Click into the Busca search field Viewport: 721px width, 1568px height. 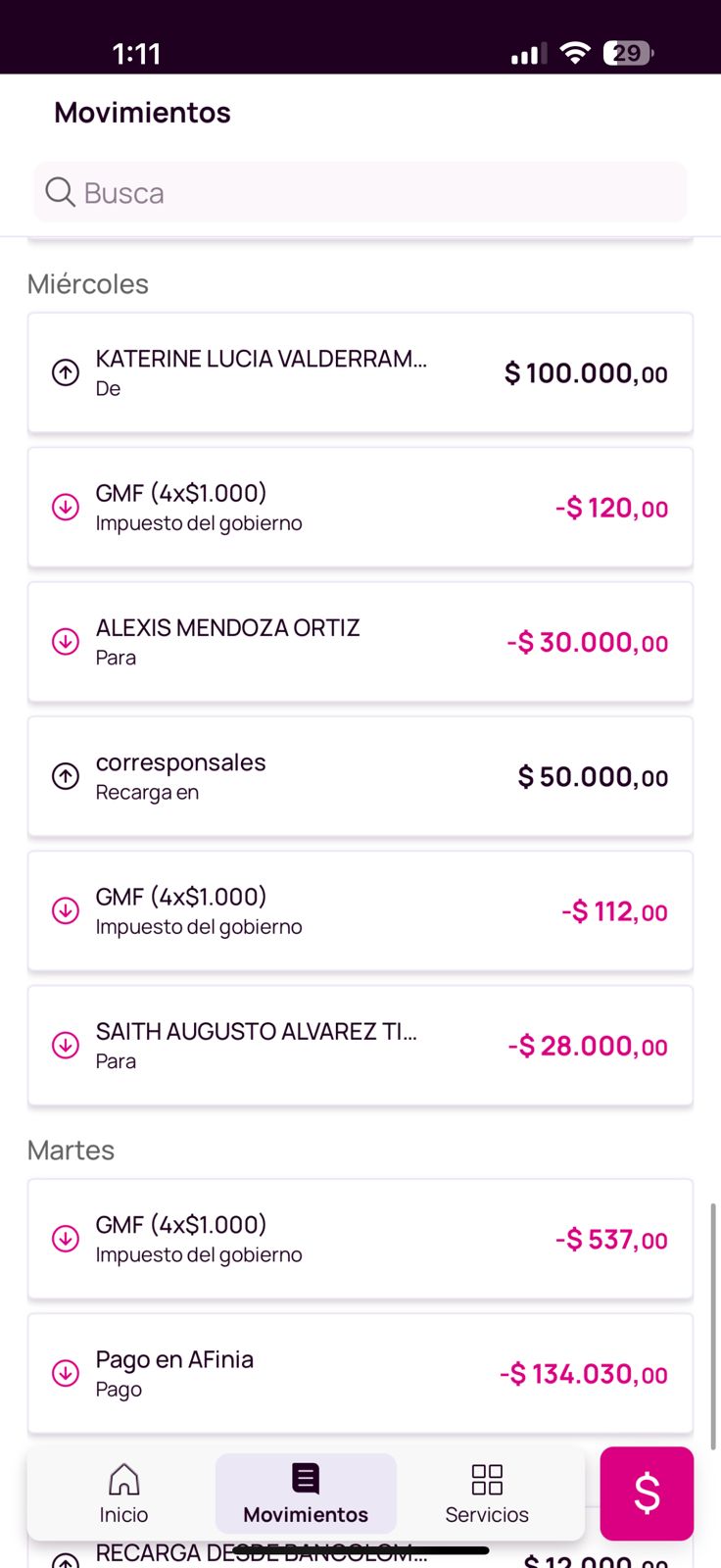(x=372, y=192)
